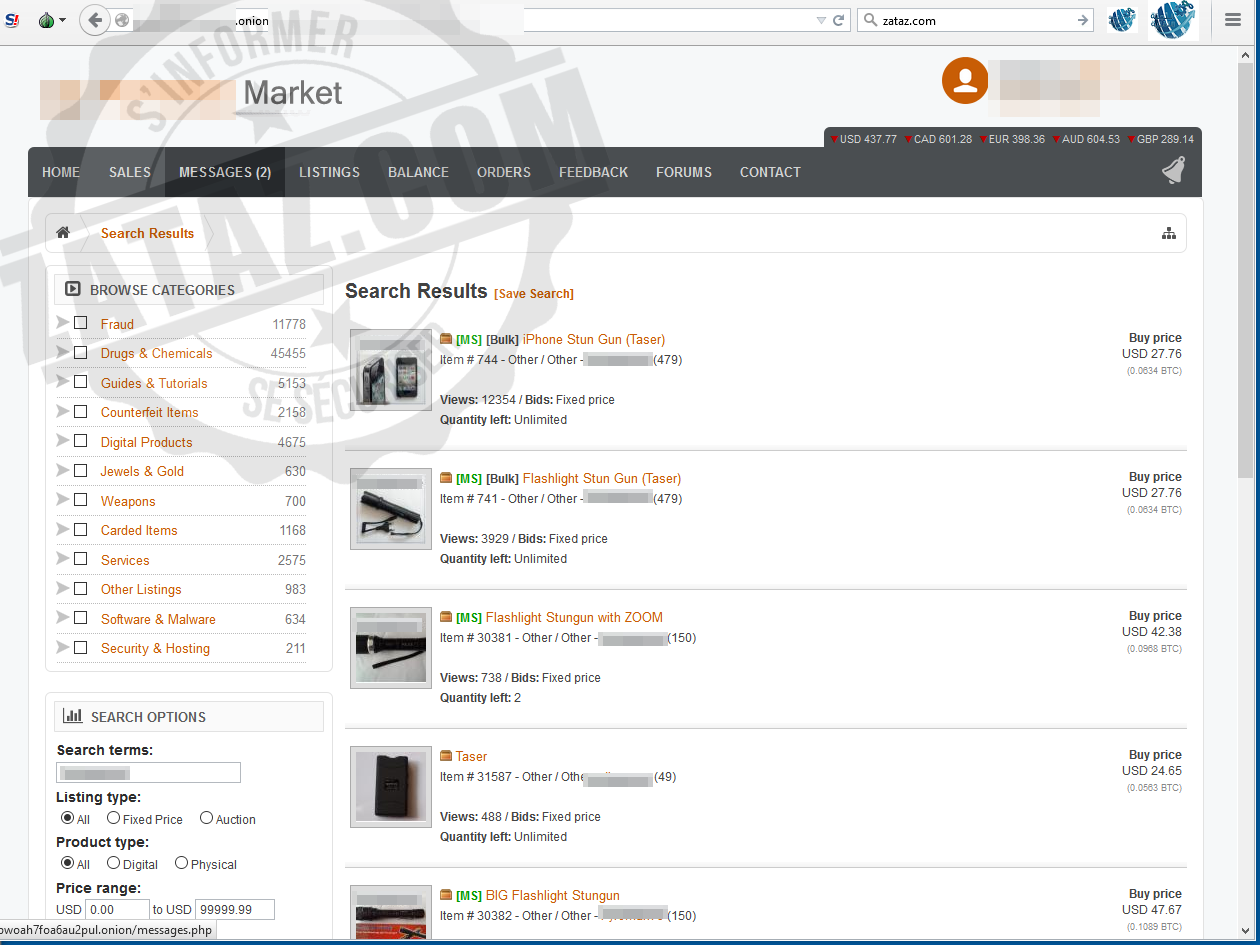Open the SALES nav tab
The image size is (1260, 945).
point(130,172)
